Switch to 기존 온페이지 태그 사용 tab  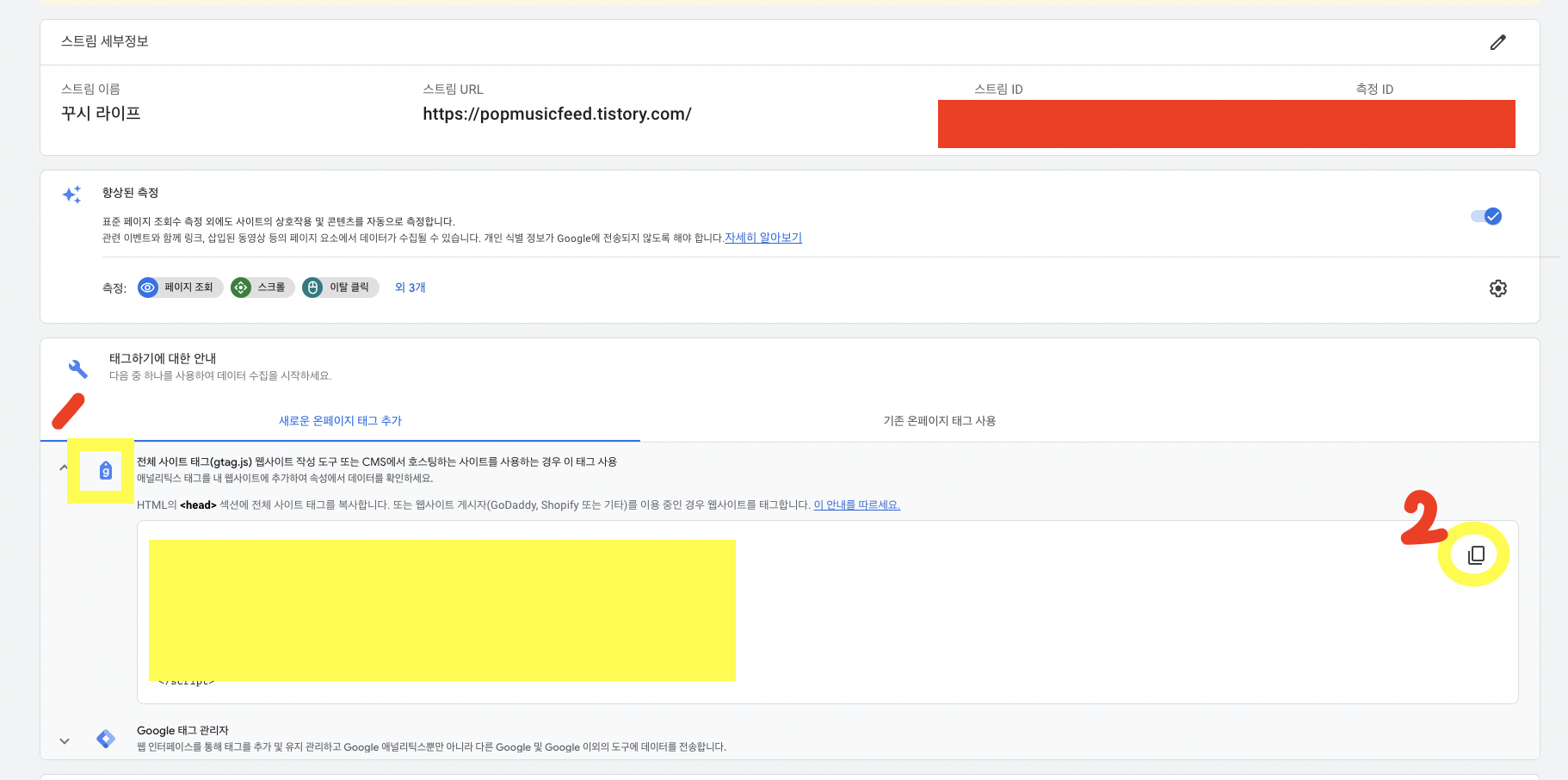[939, 421]
